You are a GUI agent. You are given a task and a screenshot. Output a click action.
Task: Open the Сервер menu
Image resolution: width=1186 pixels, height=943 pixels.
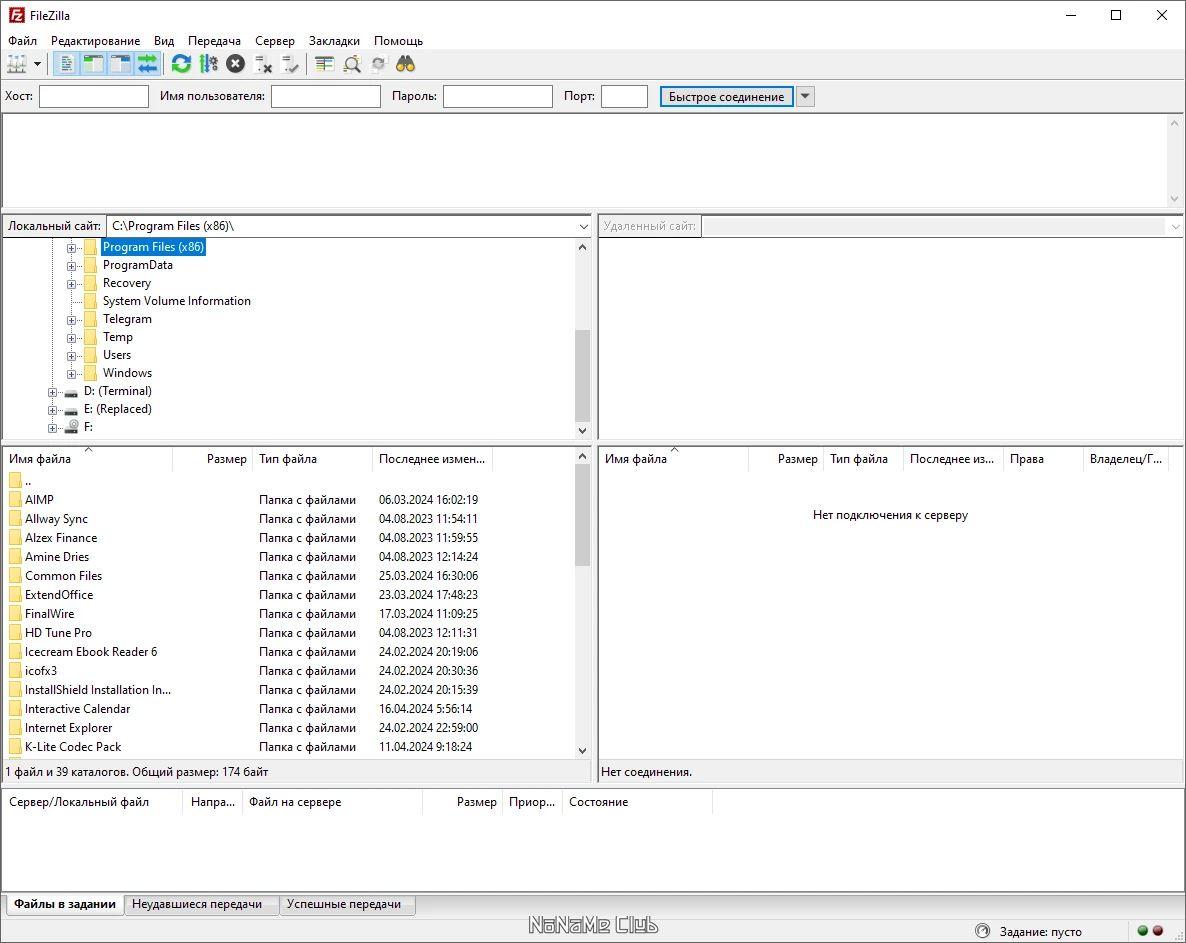(x=275, y=41)
